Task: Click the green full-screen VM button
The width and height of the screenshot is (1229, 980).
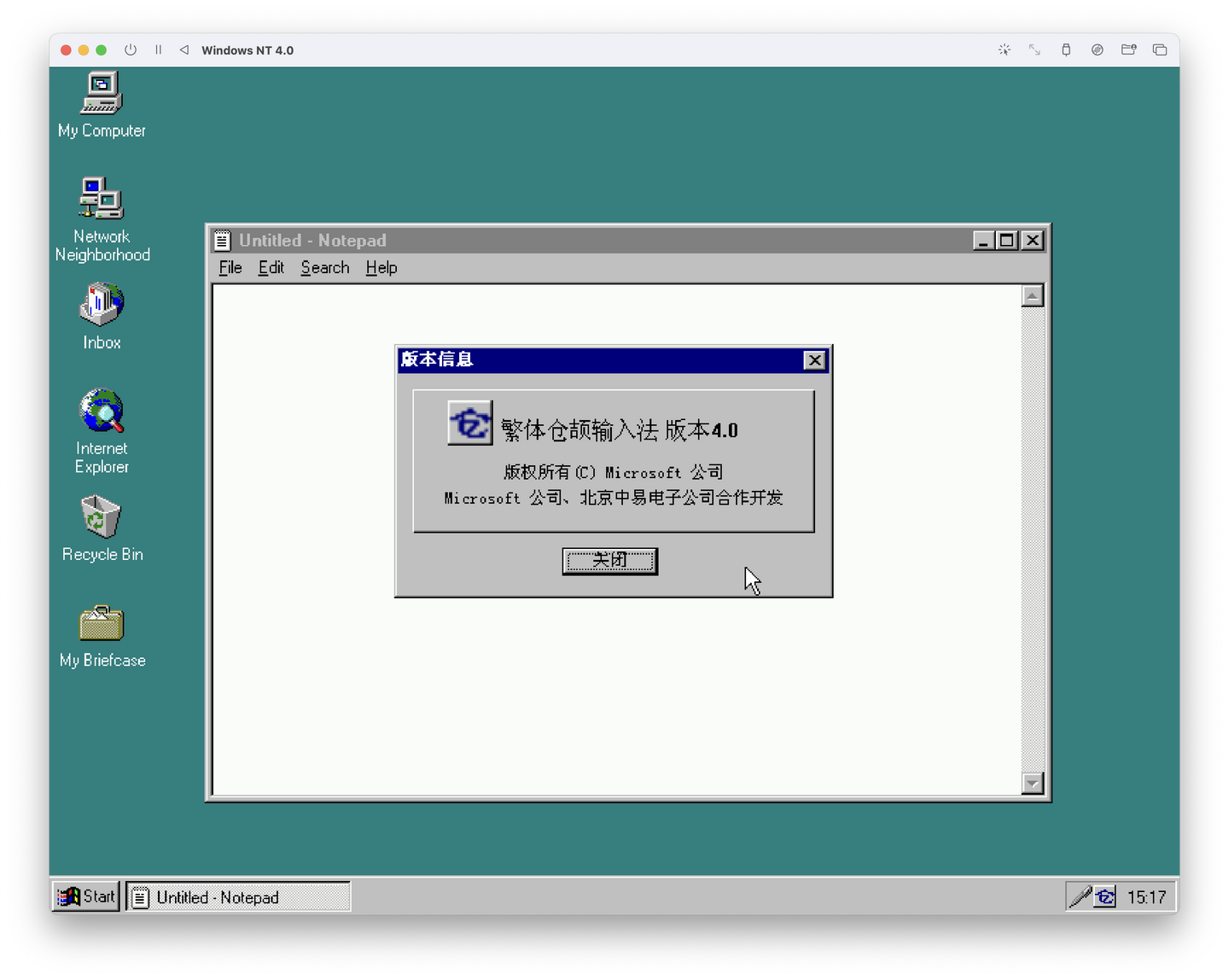Action: (102, 50)
